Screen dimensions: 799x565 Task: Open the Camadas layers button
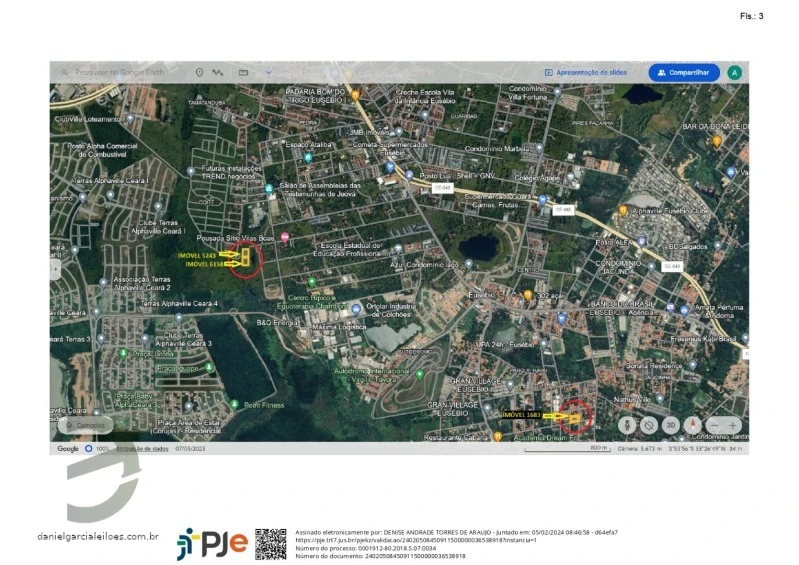[85, 425]
